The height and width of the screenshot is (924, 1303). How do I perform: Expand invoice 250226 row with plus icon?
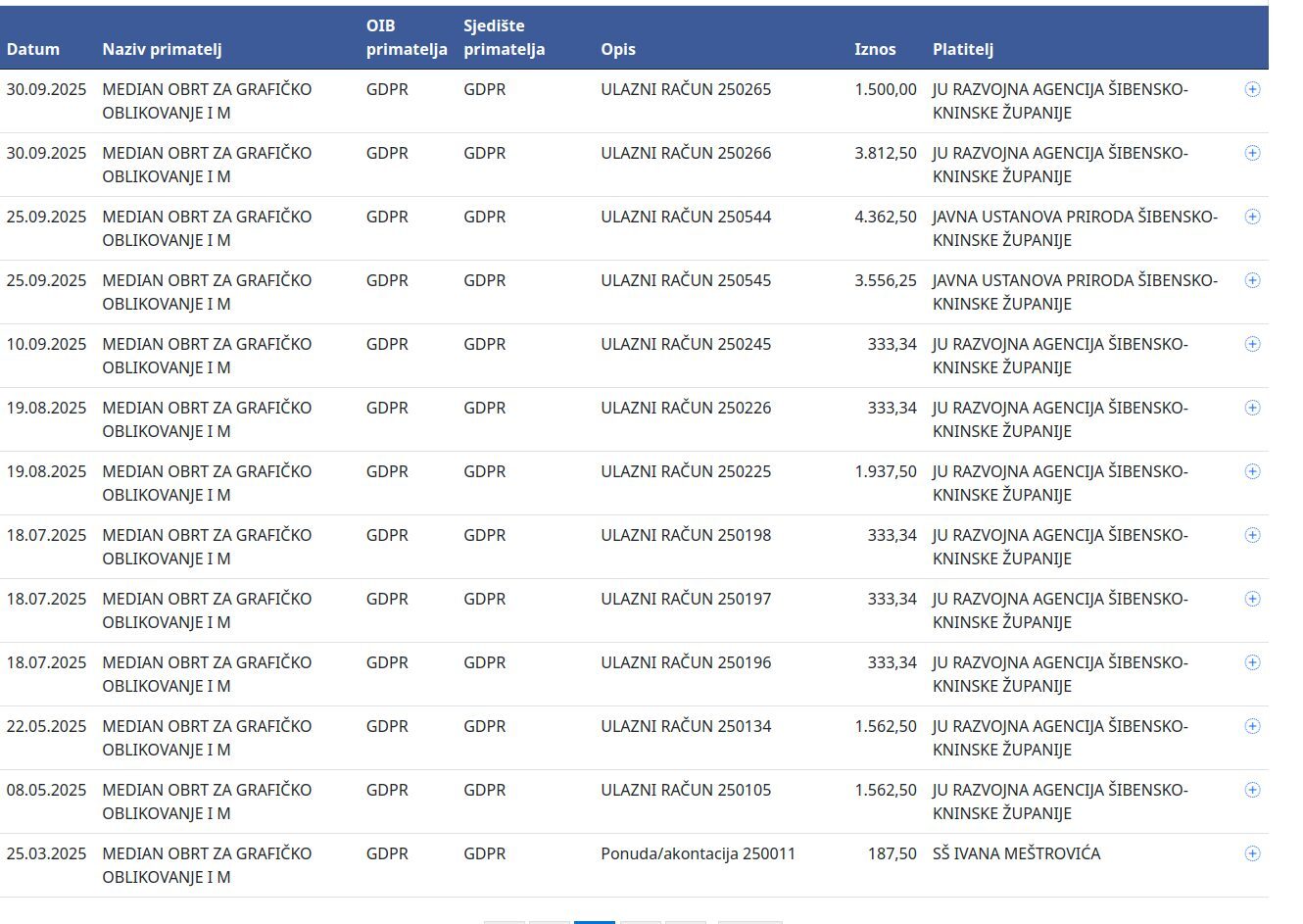click(1252, 408)
